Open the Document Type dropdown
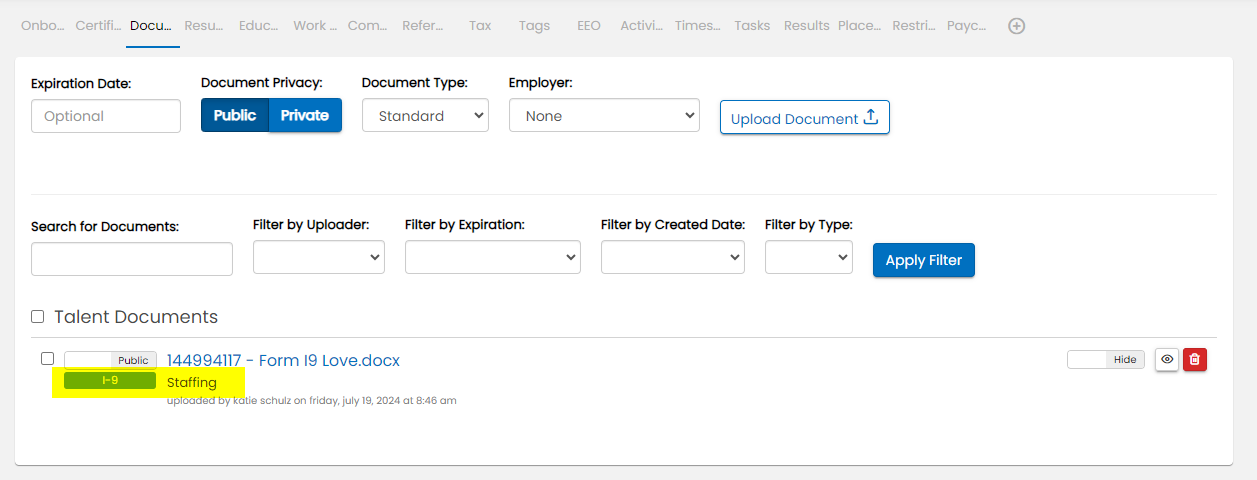This screenshot has width=1257, height=480. pyautogui.click(x=425, y=116)
